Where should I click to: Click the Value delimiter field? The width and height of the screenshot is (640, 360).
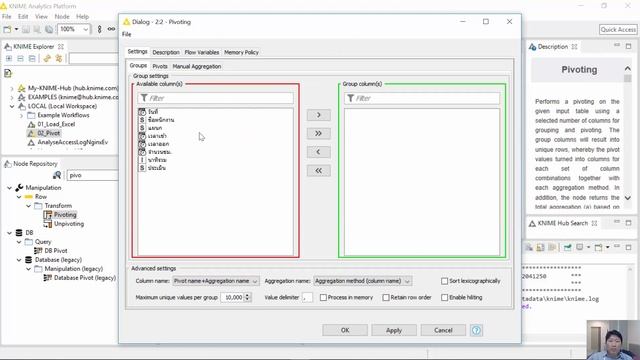point(307,298)
